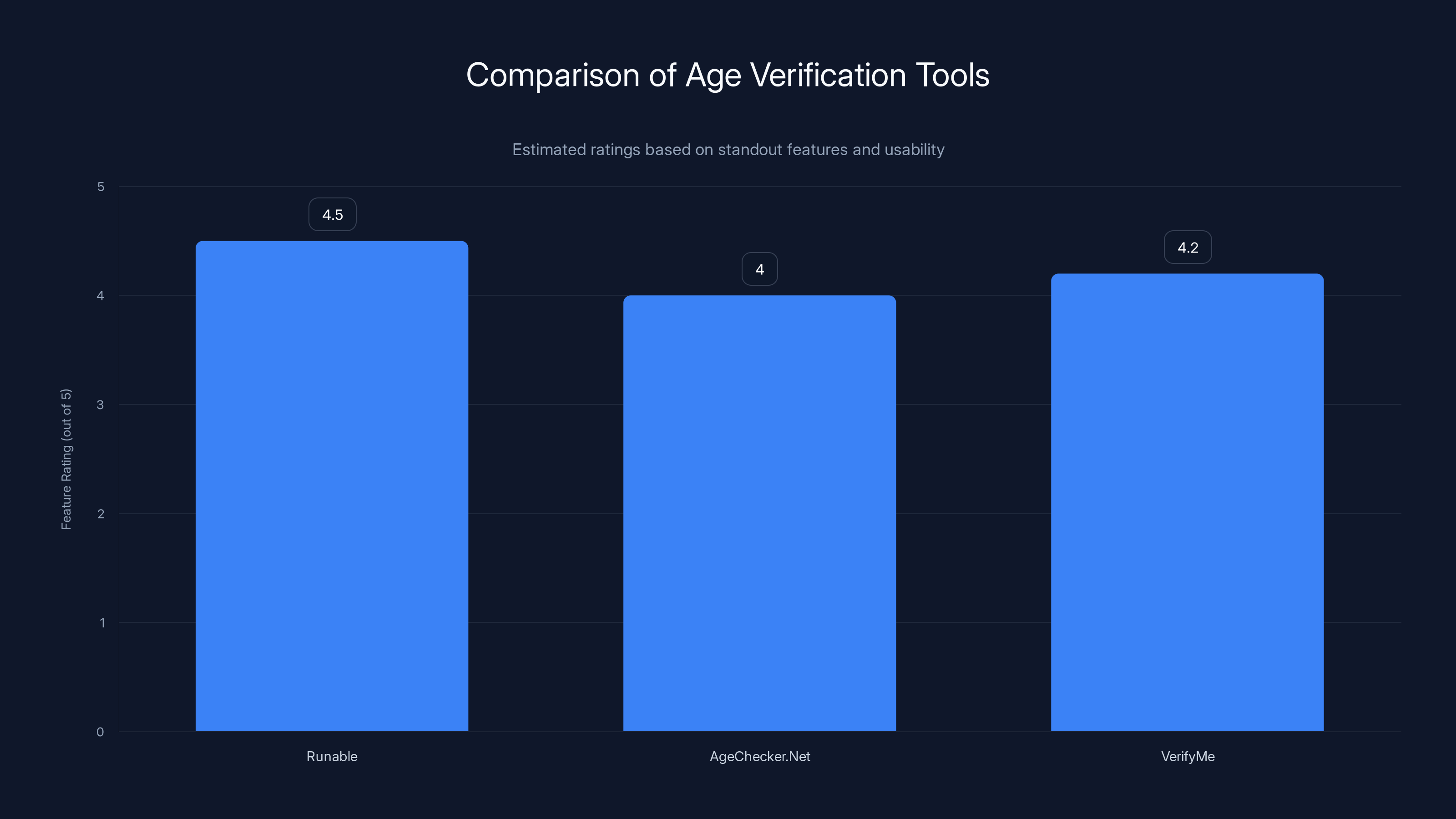
Task: Click the Runable axis label
Action: pos(332,756)
